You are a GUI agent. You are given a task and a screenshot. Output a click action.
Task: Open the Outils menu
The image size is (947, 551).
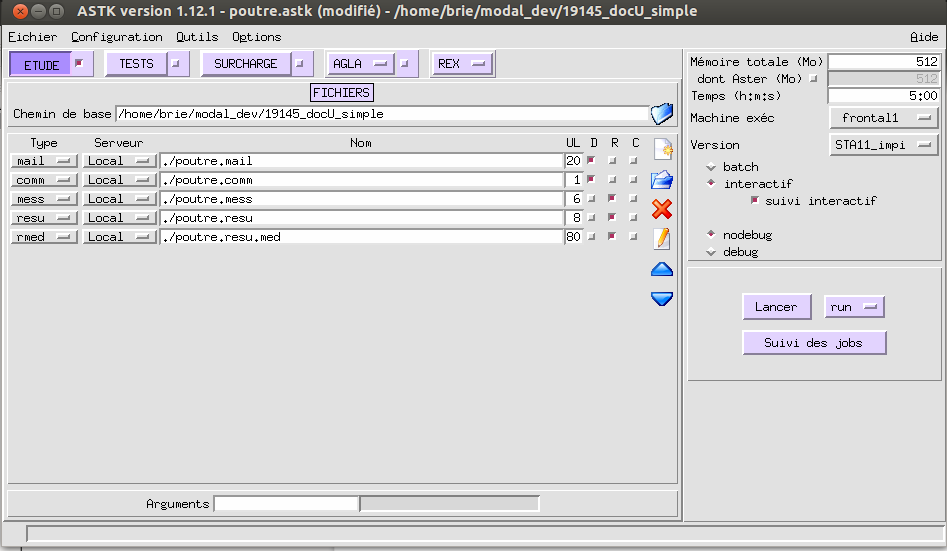(x=197, y=37)
